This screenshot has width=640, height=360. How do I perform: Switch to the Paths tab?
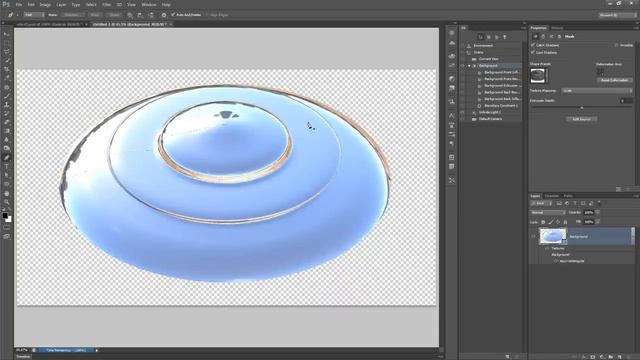568,196
